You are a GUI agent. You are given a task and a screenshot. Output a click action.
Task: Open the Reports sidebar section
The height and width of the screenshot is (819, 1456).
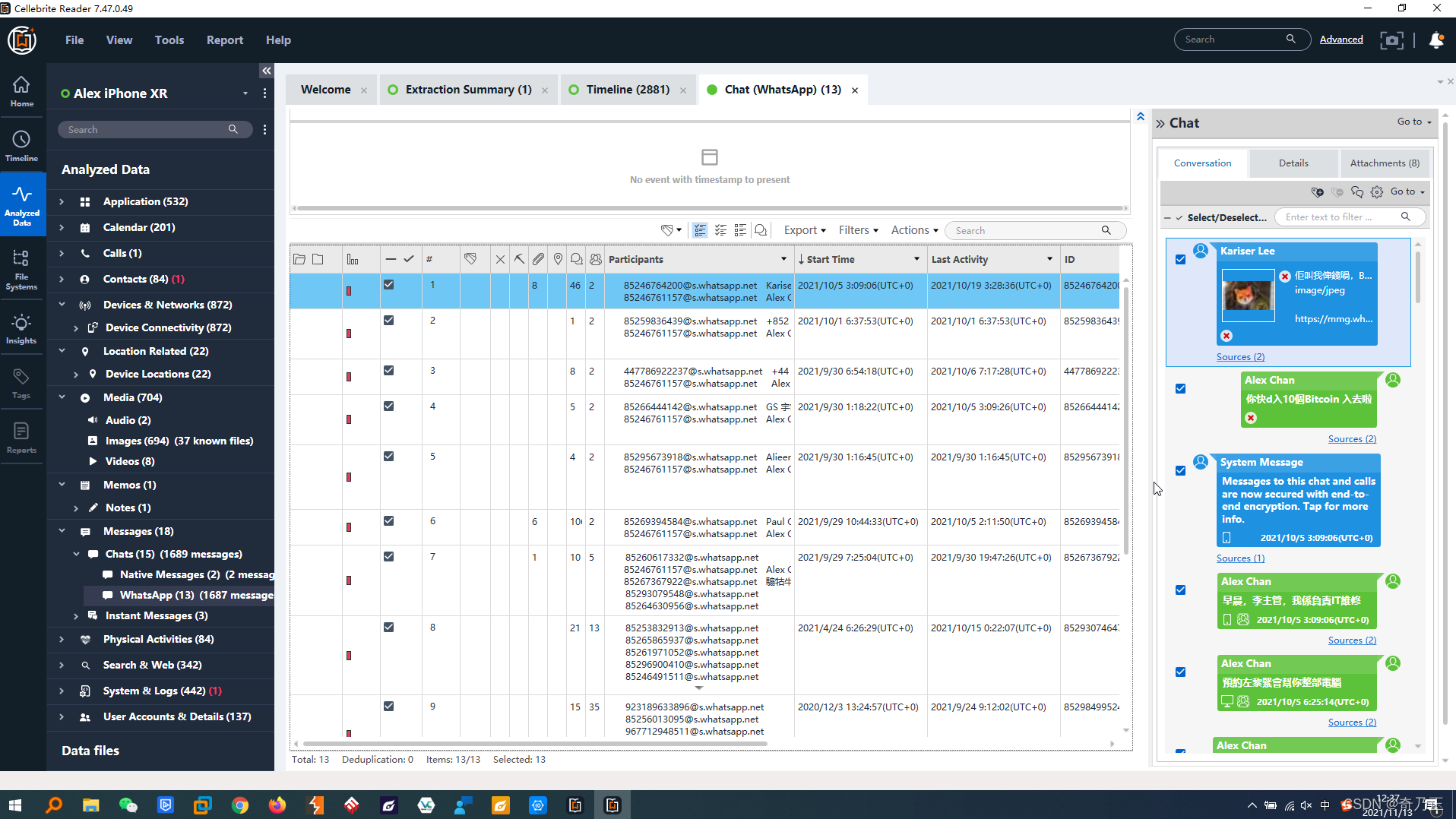click(21, 438)
